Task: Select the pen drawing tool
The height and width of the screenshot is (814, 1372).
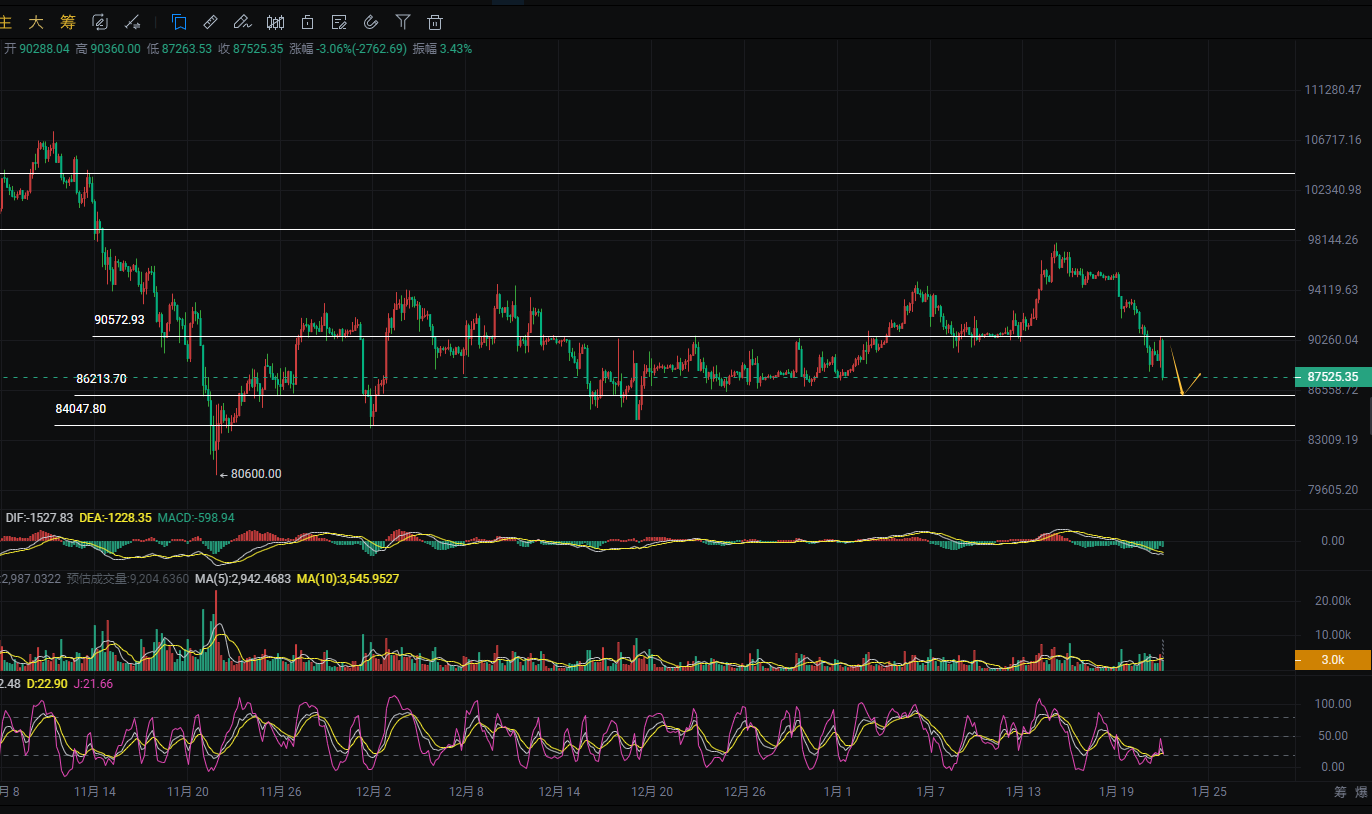Action: [242, 21]
